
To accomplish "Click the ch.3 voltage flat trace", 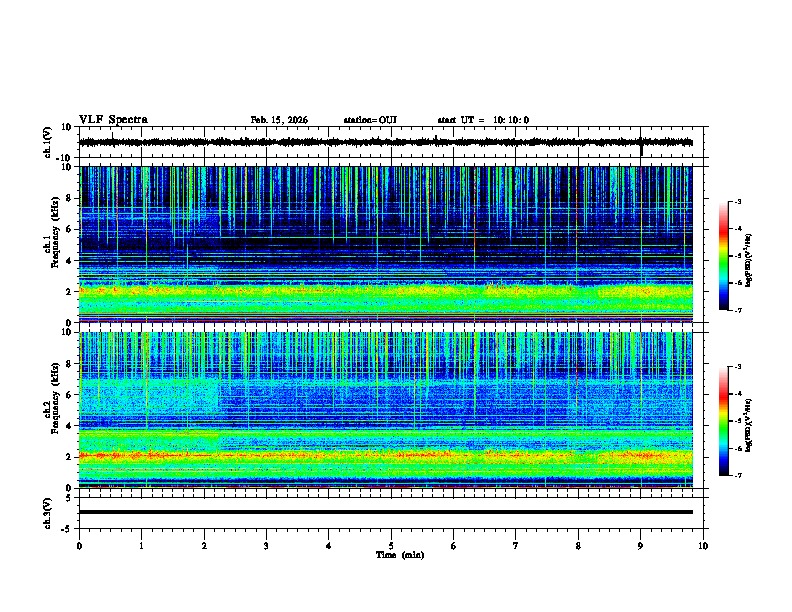I will click(386, 512).
